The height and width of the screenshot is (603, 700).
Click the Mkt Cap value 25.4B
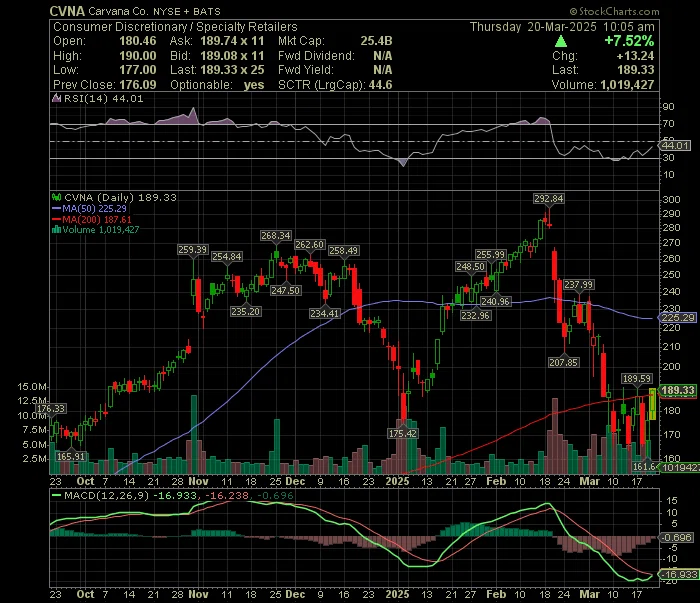pyautogui.click(x=376, y=41)
